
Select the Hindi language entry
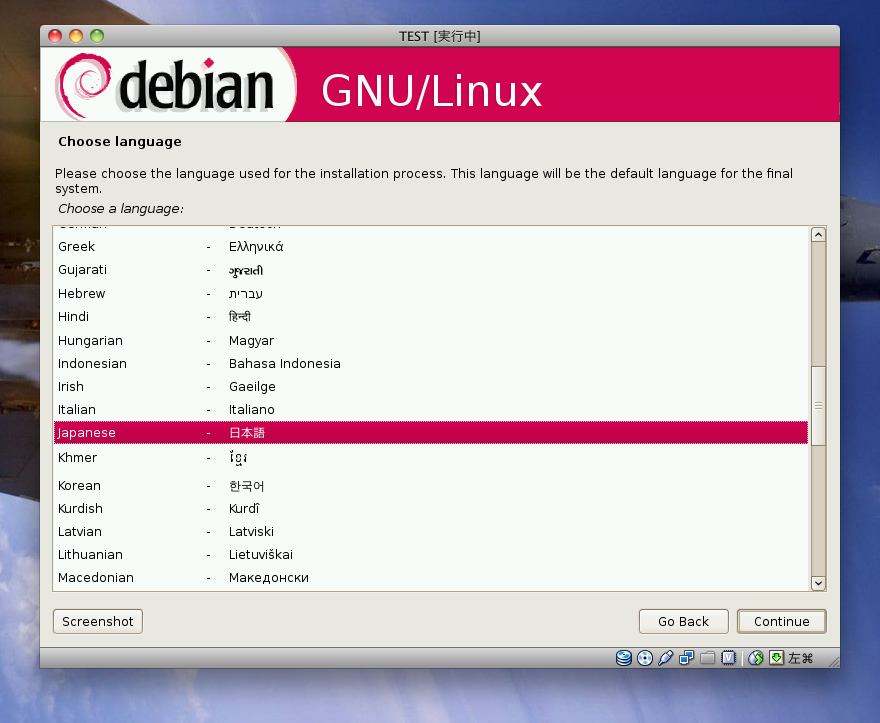point(431,317)
